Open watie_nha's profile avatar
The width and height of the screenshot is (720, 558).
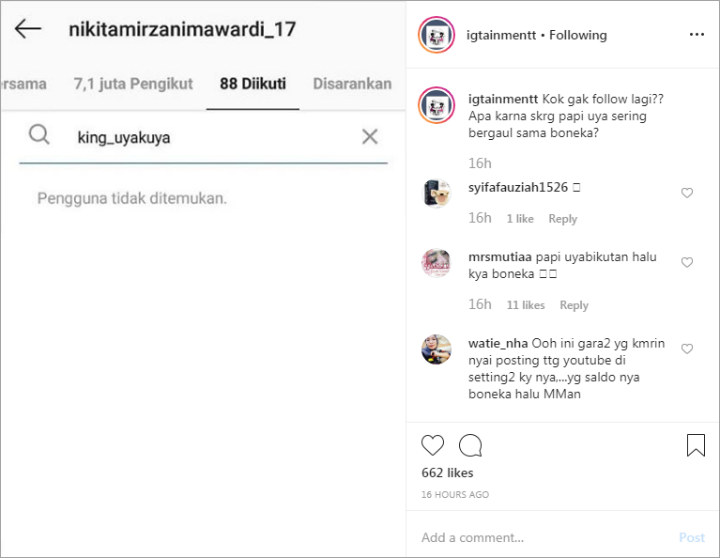436,349
